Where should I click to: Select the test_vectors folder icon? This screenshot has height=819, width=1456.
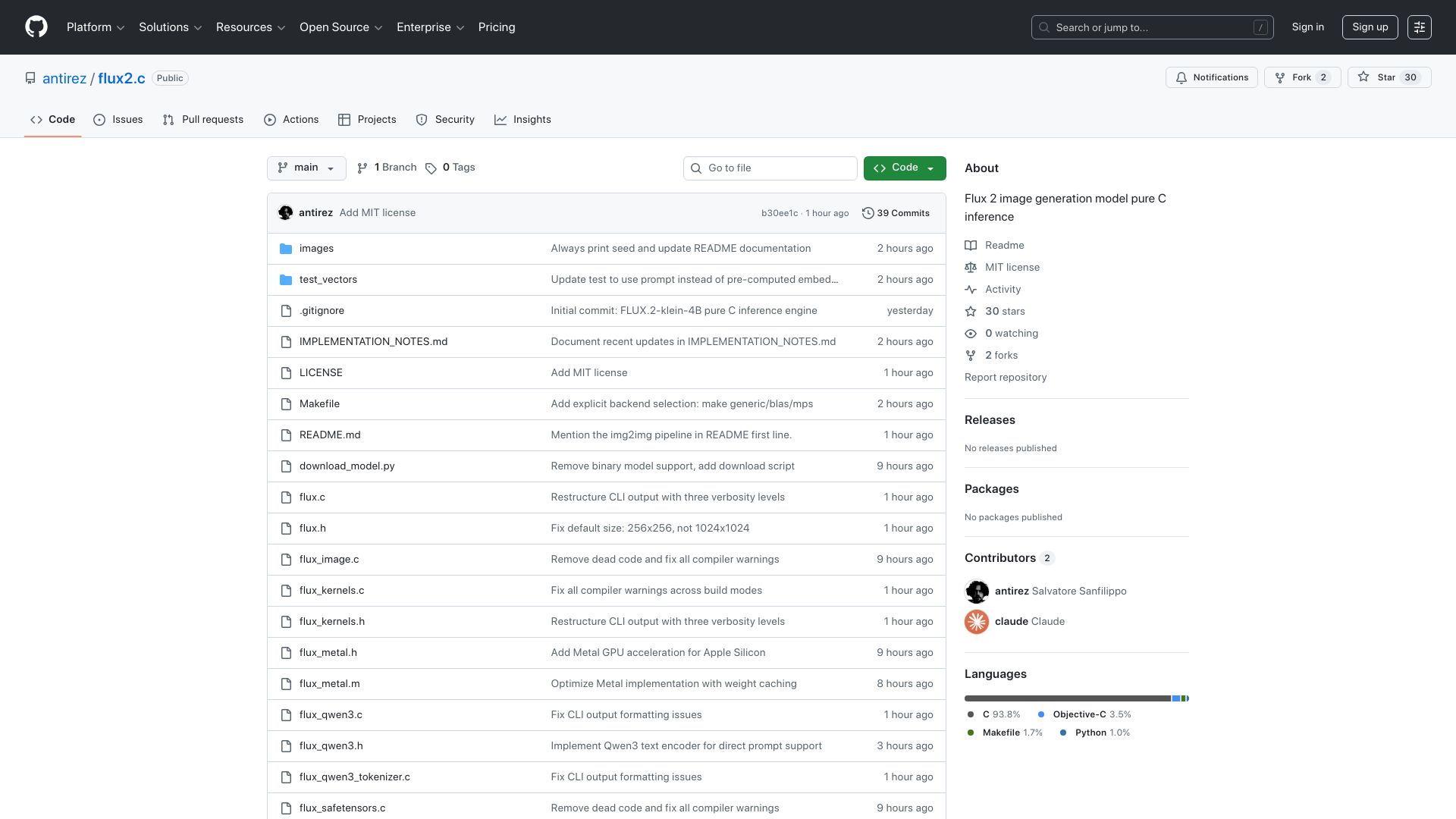(x=286, y=280)
